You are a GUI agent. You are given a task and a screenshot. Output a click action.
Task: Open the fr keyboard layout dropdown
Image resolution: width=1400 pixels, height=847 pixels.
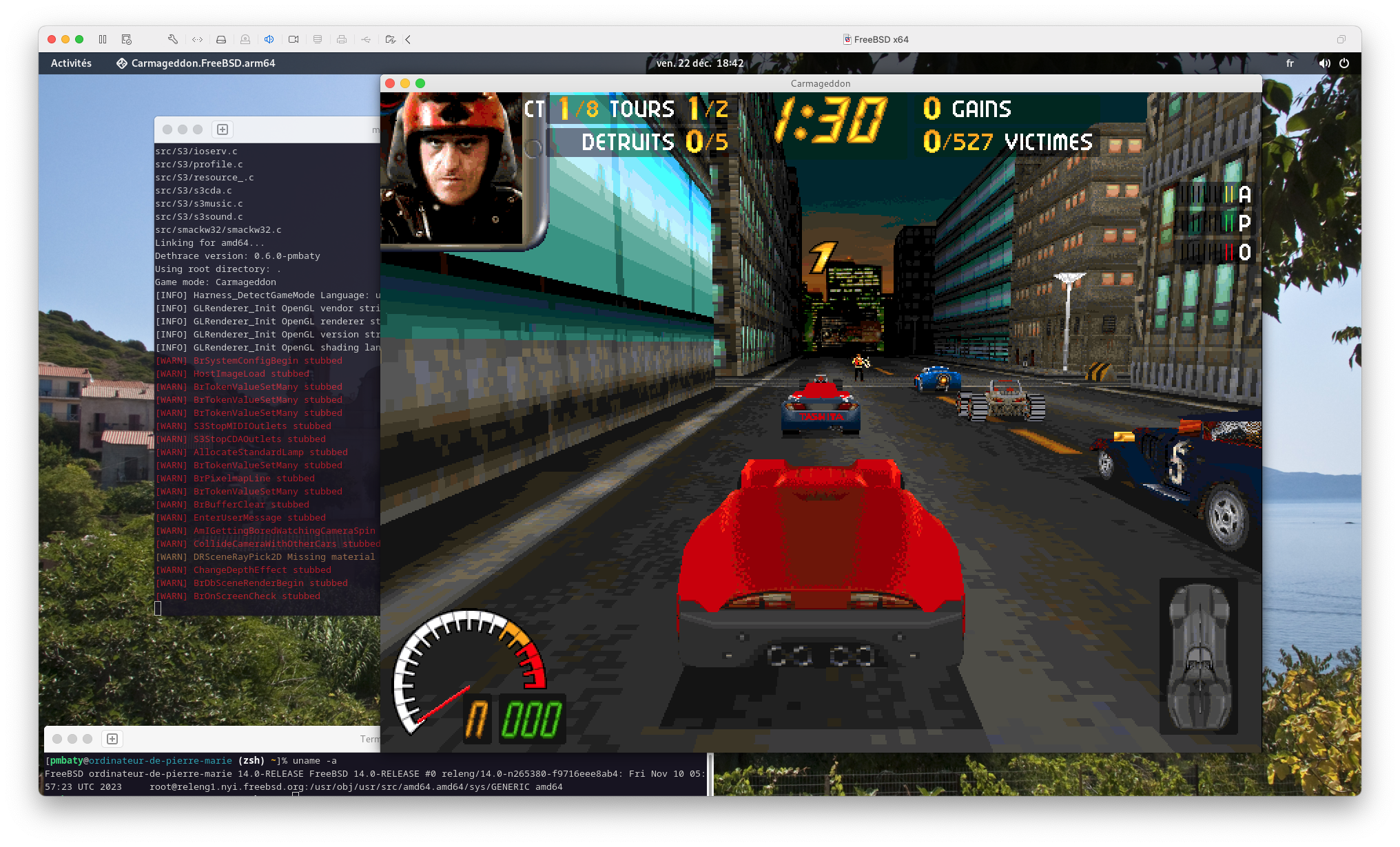point(1290,63)
